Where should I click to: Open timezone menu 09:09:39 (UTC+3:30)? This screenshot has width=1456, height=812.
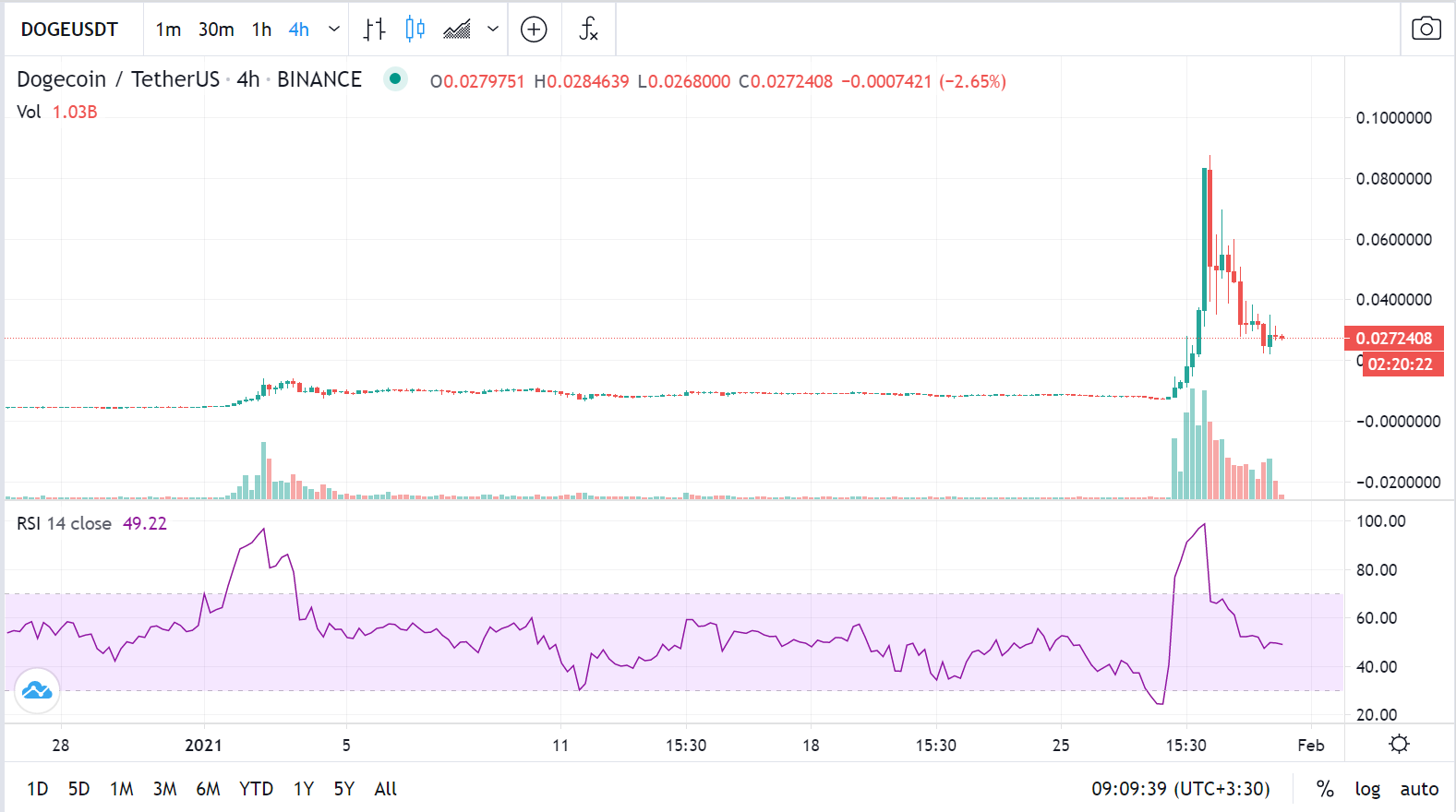[1181, 789]
